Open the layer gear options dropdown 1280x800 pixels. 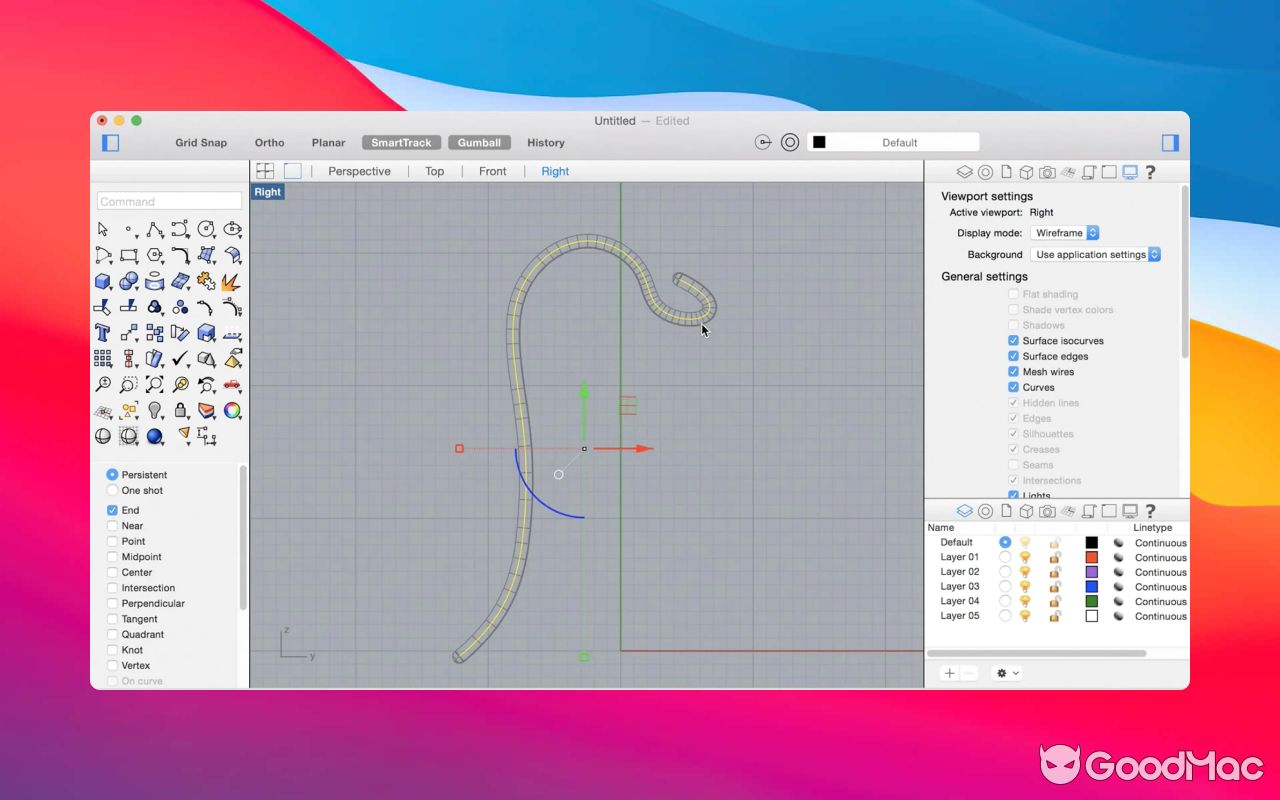(1006, 673)
